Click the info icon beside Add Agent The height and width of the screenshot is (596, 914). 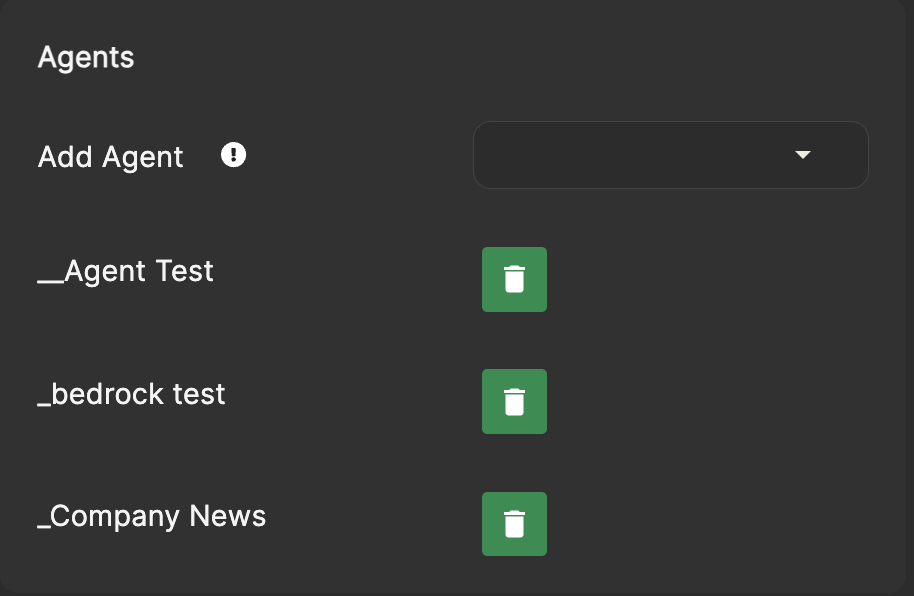pos(233,155)
